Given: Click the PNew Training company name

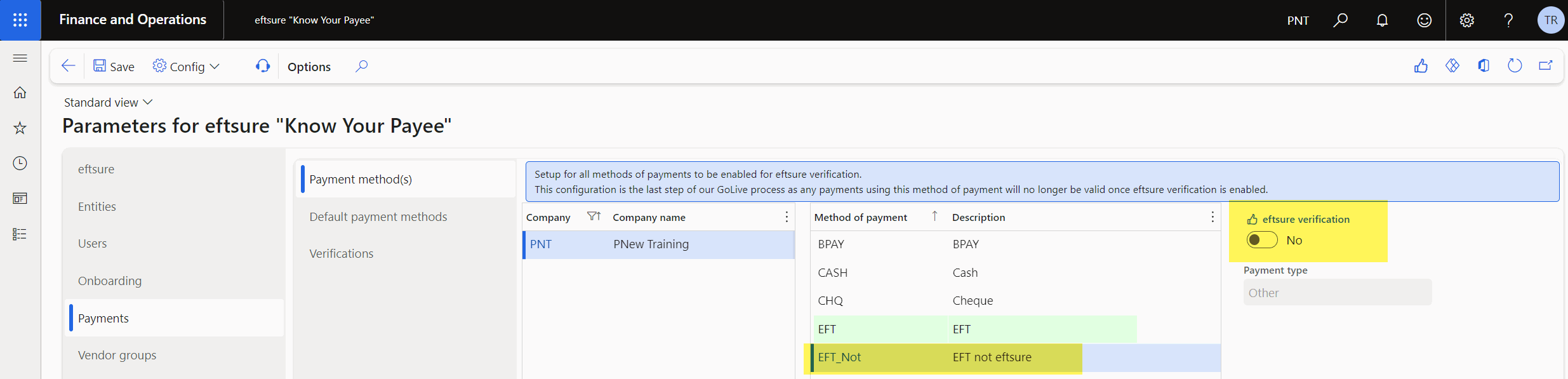Looking at the screenshot, I should tap(651, 244).
